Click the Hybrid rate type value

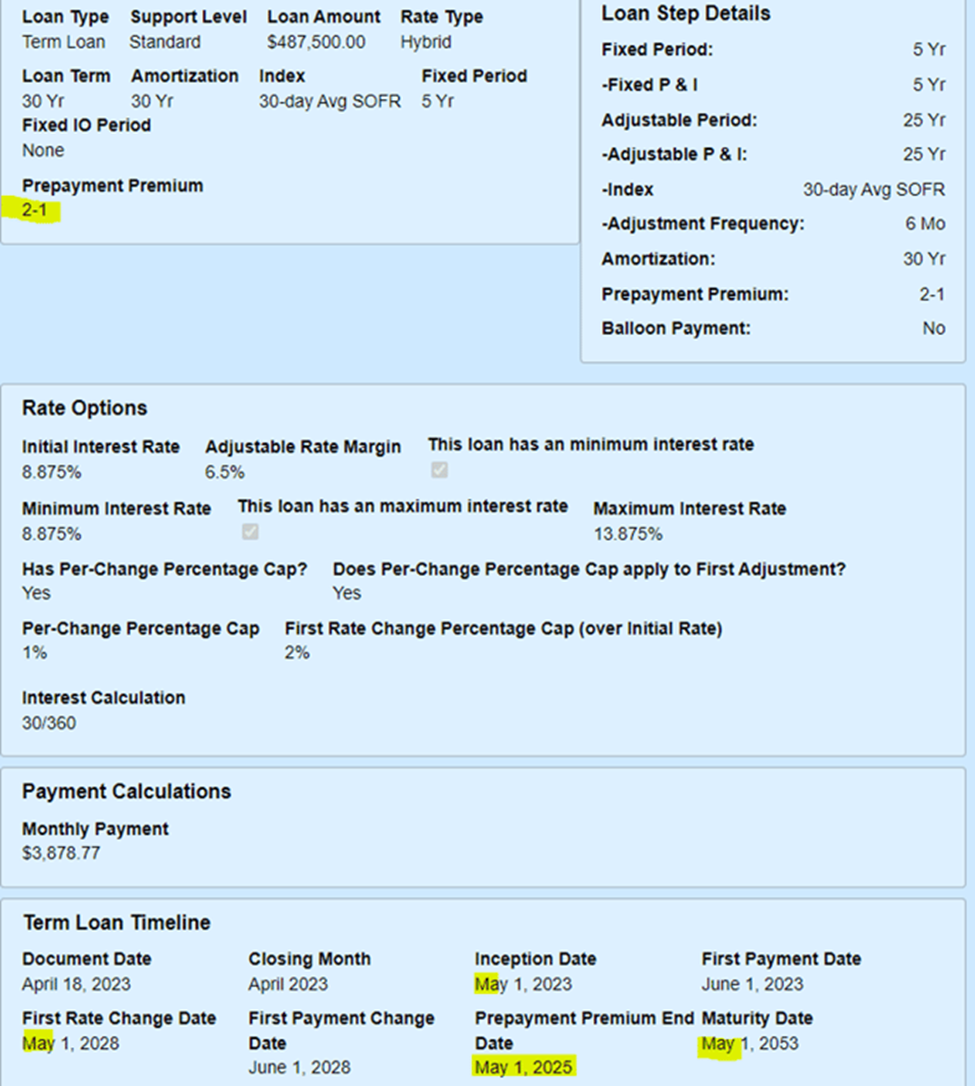426,42
